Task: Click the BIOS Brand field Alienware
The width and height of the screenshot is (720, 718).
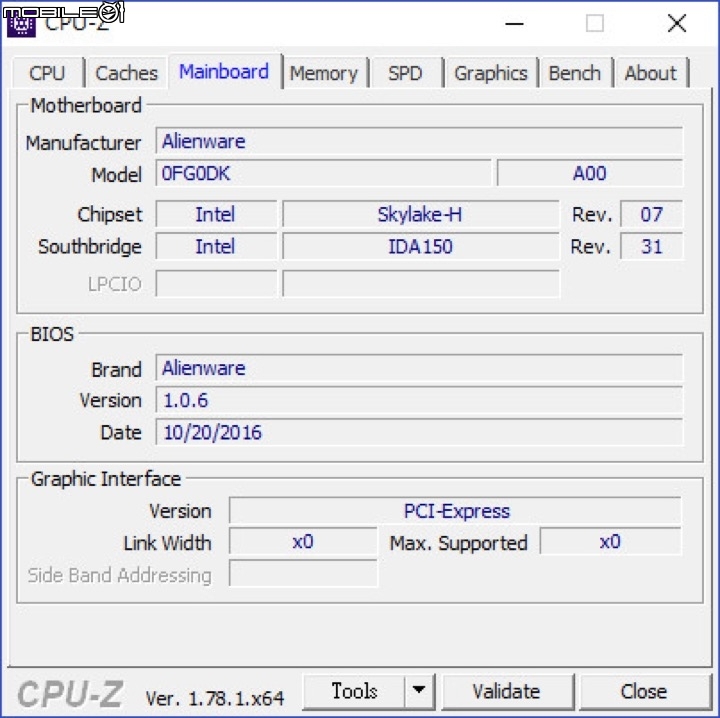Action: pos(419,368)
